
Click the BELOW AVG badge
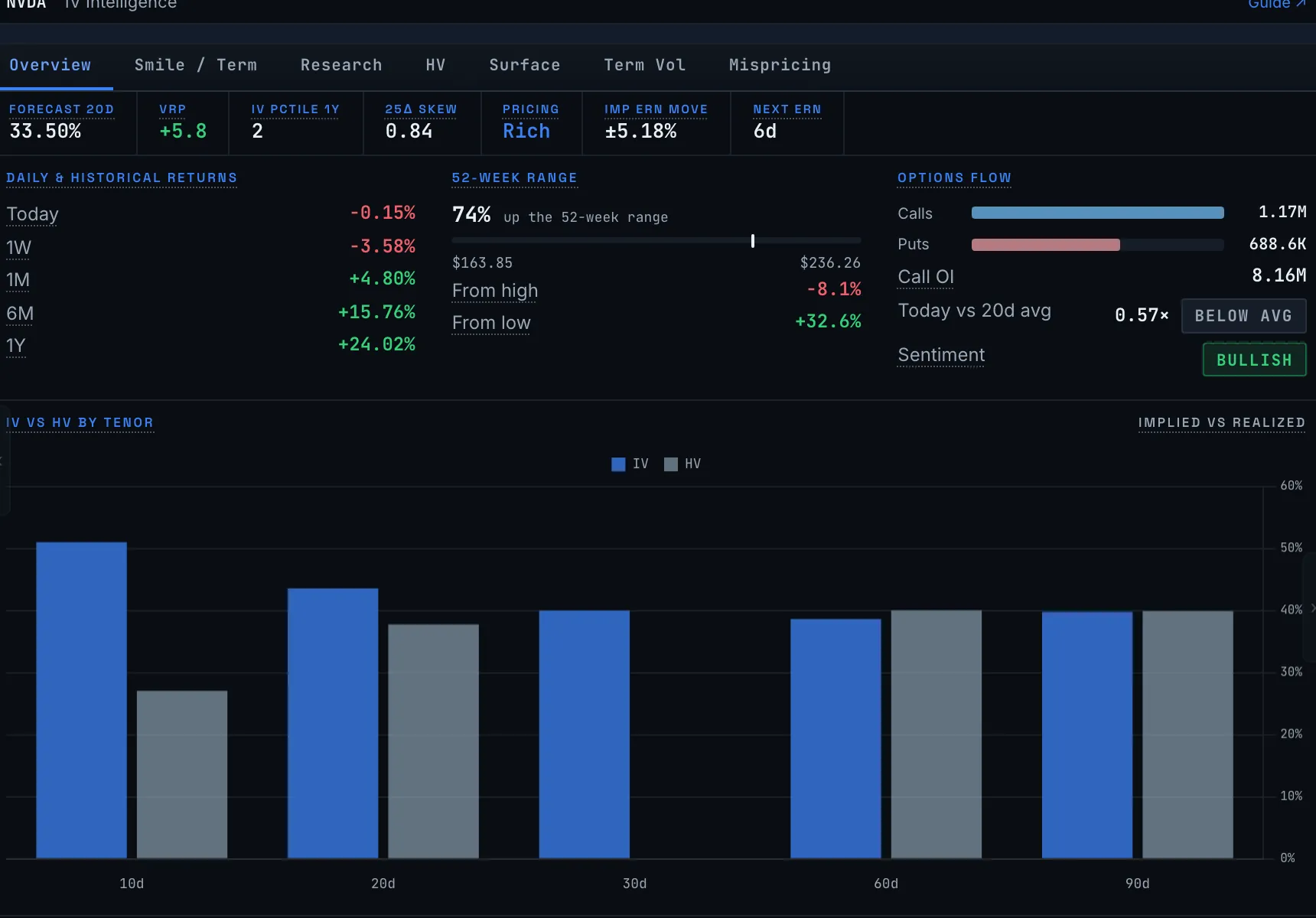point(1243,316)
